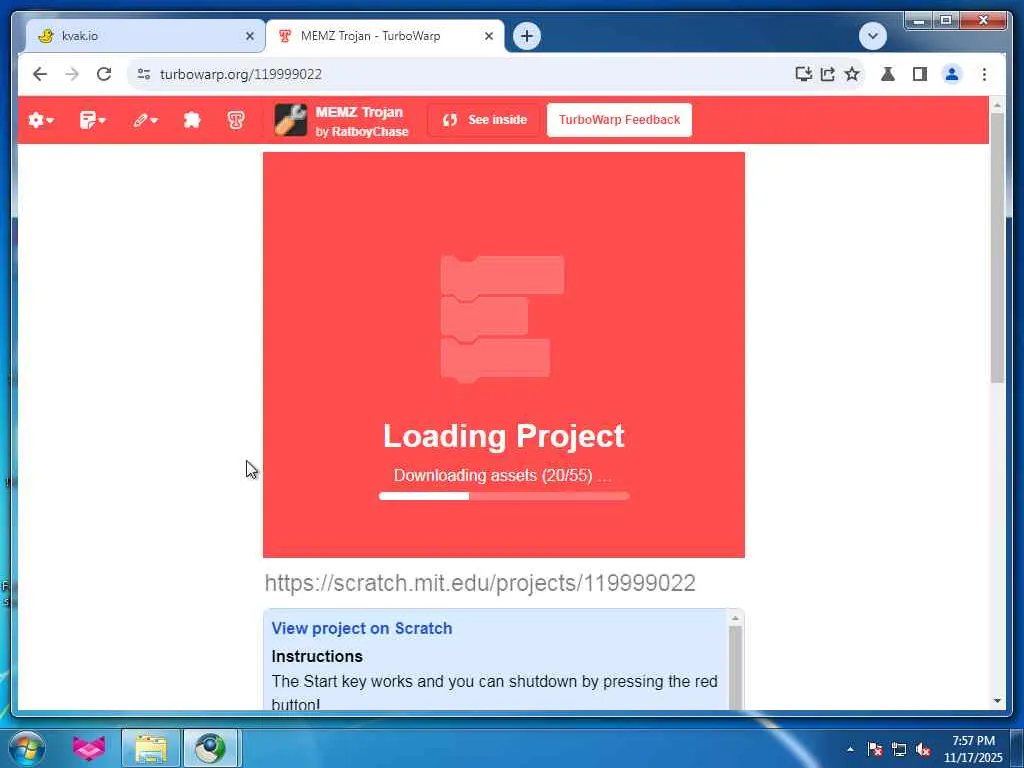Click scroll down arrow of page scrollbar
Viewport: 1024px width, 768px height.
coord(997,701)
